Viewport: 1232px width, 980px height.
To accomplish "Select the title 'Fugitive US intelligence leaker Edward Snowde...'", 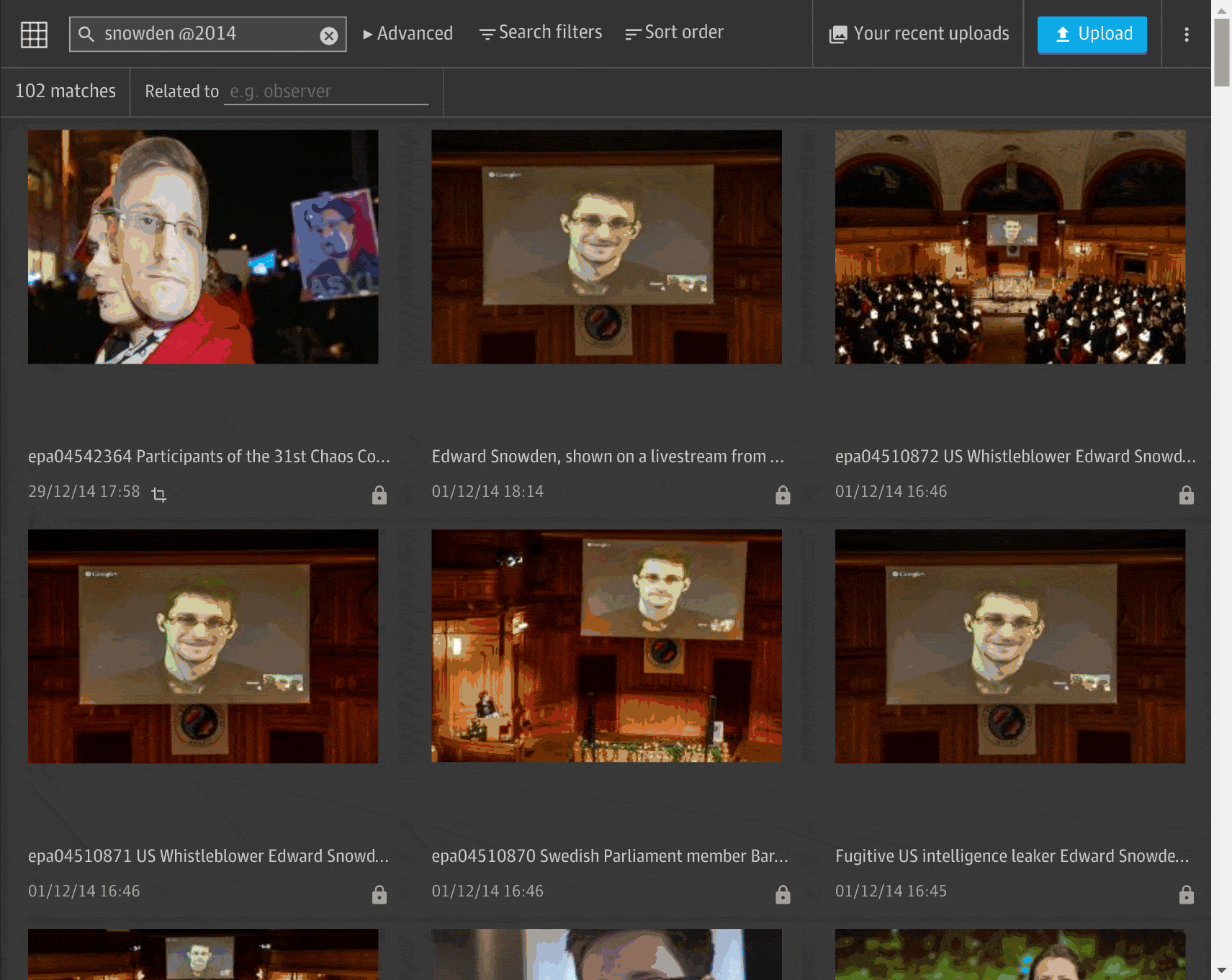I will 1012,856.
